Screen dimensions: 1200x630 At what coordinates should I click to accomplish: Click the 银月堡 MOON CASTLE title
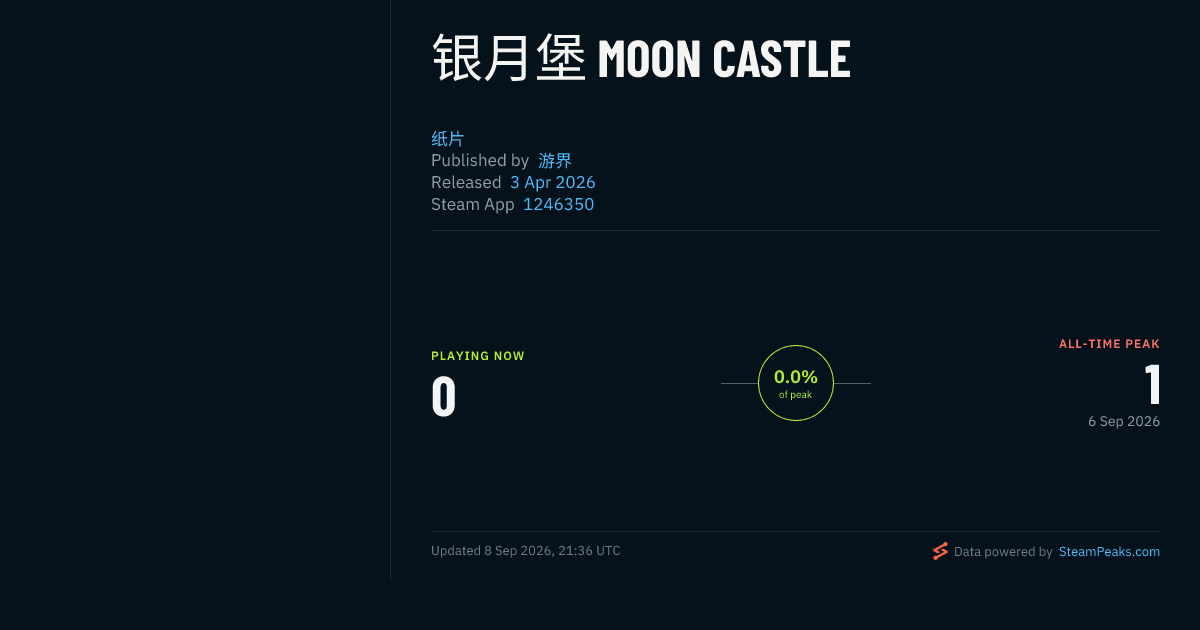[641, 59]
